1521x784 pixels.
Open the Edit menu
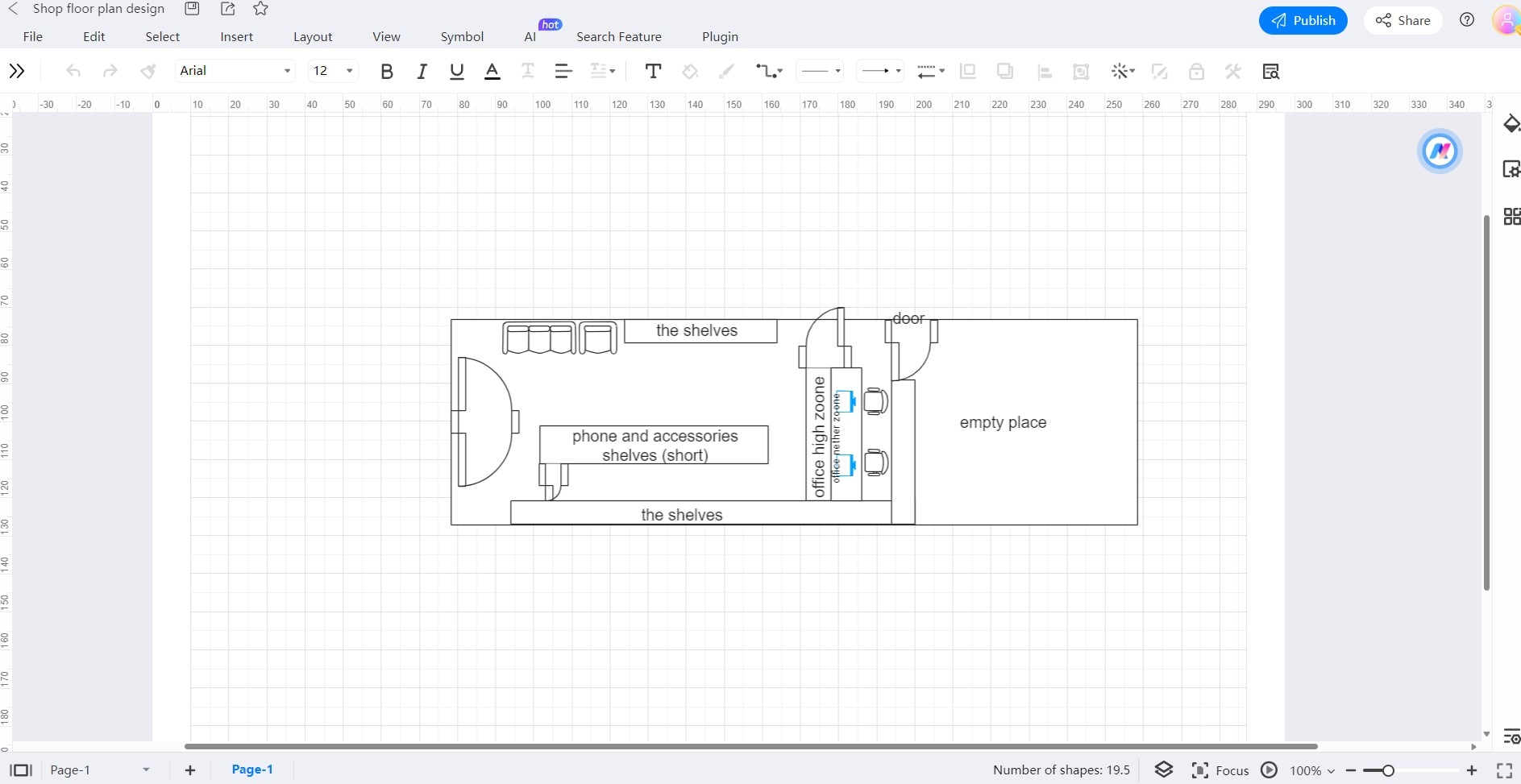pos(94,36)
